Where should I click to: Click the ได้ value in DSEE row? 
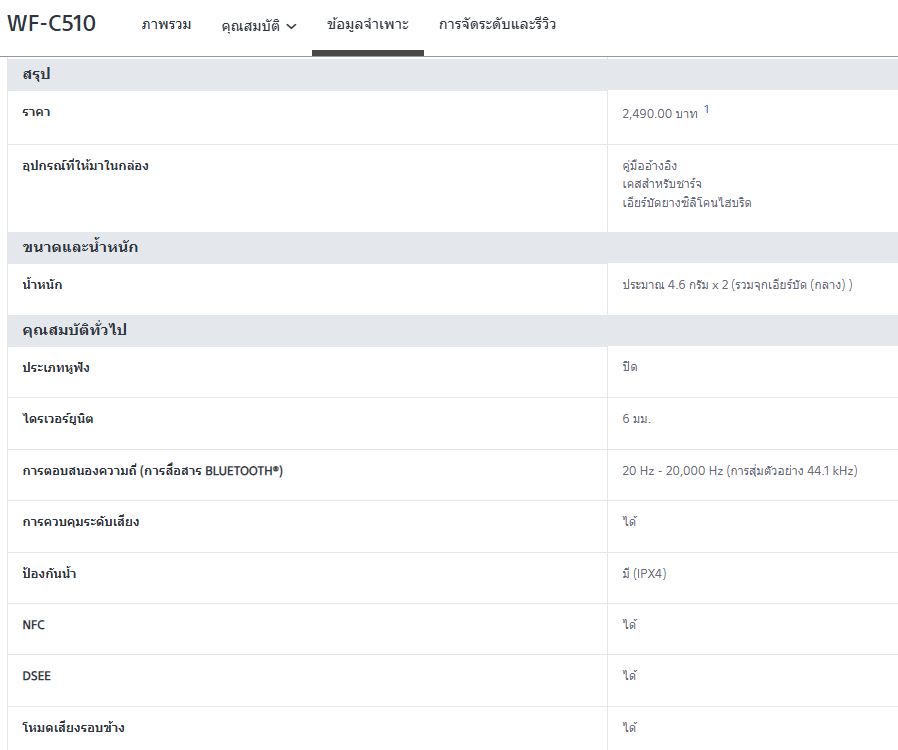click(x=629, y=675)
